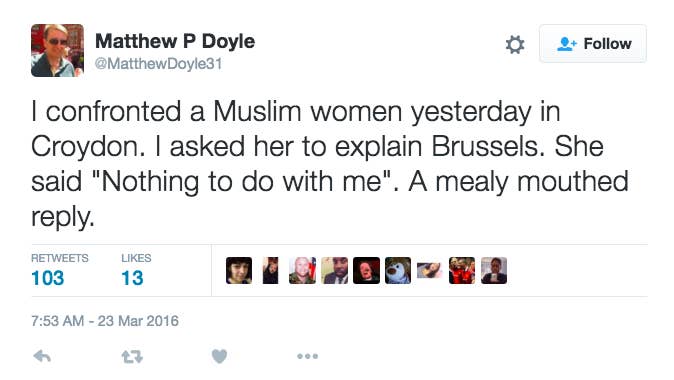The width and height of the screenshot is (674, 380).
Task: Click the reply arrow icon
Action: 42,356
